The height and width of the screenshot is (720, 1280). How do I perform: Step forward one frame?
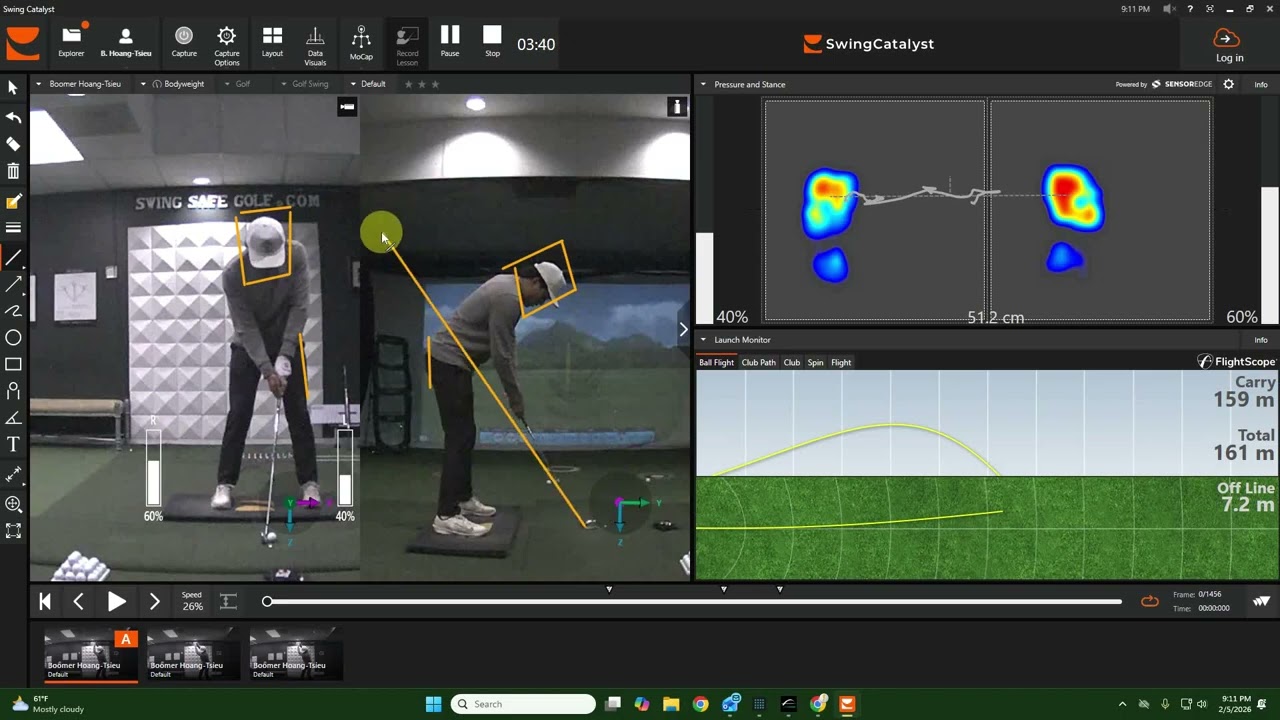(154, 601)
